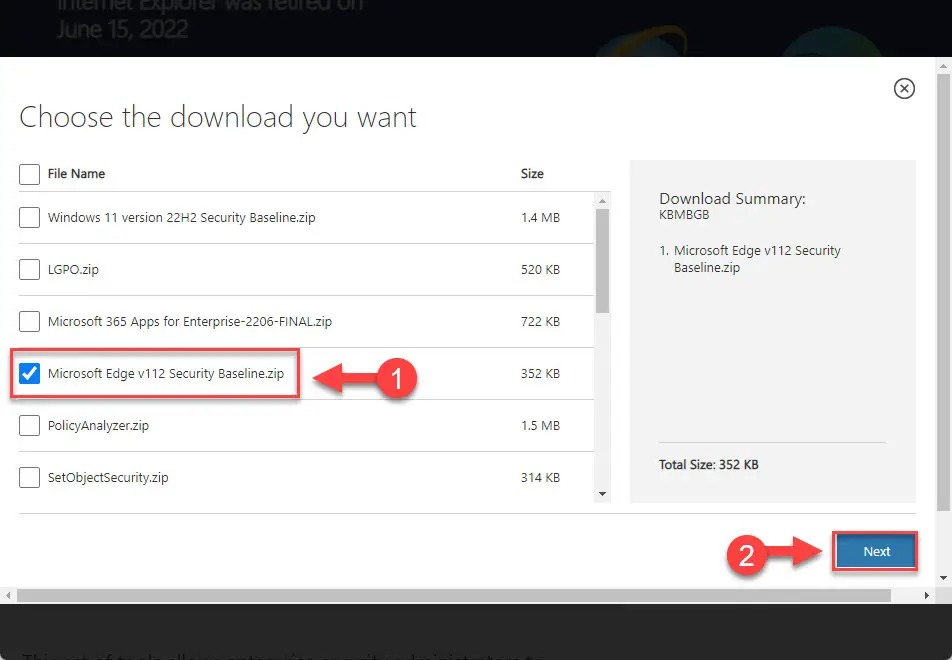Viewport: 952px width, 660px height.
Task: Check Windows 11 version 22H2 Security Baseline.zip
Action: (x=29, y=217)
